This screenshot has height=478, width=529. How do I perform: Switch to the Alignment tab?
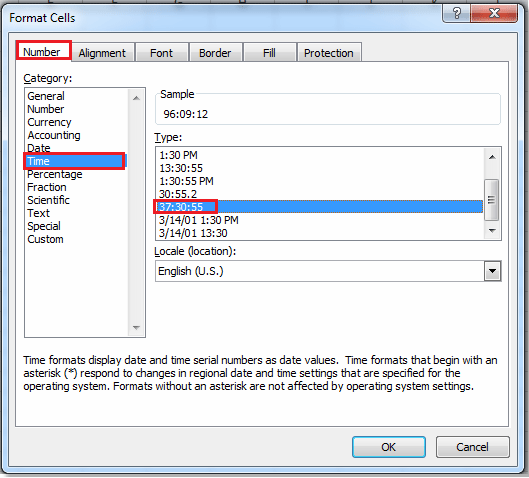click(102, 53)
